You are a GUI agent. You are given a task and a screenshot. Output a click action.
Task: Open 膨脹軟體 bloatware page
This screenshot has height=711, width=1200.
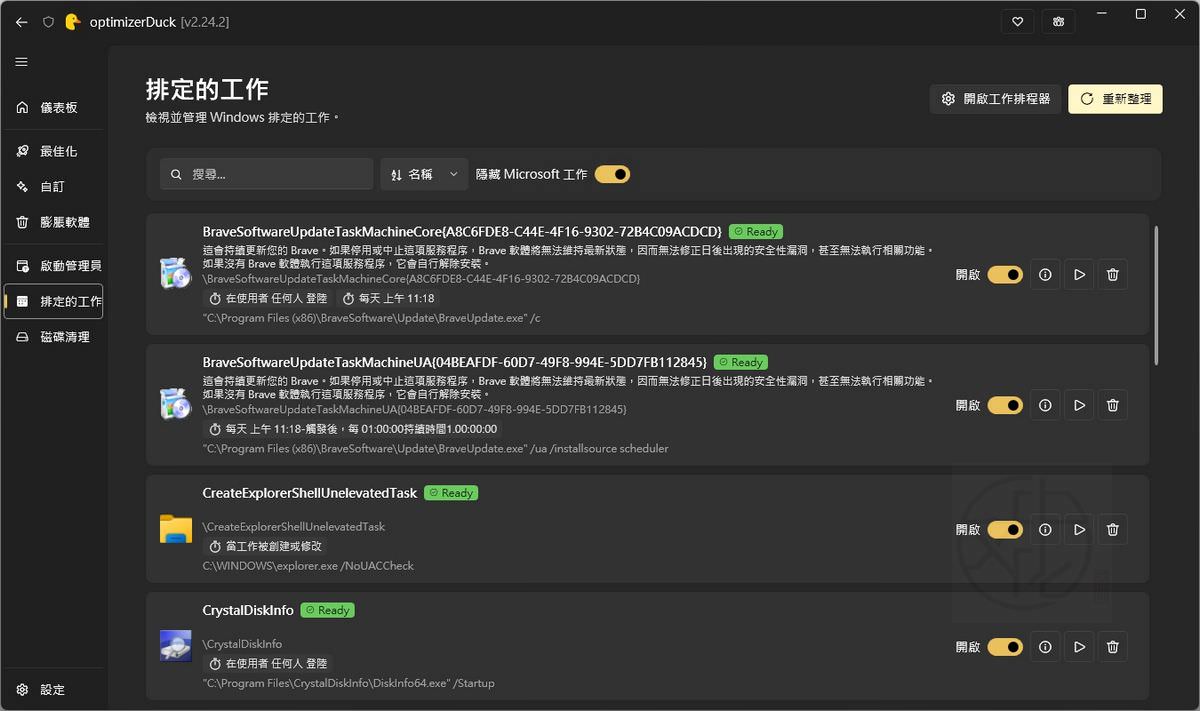pyautogui.click(x=54, y=222)
